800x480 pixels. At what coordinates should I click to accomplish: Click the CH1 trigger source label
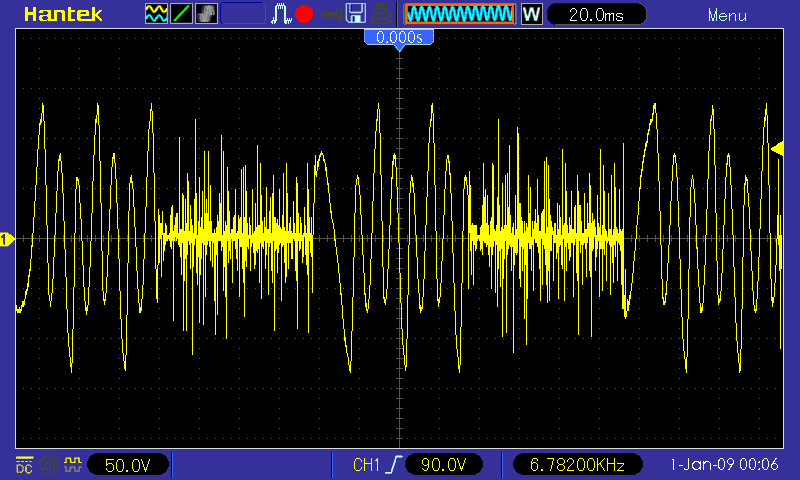[366, 465]
